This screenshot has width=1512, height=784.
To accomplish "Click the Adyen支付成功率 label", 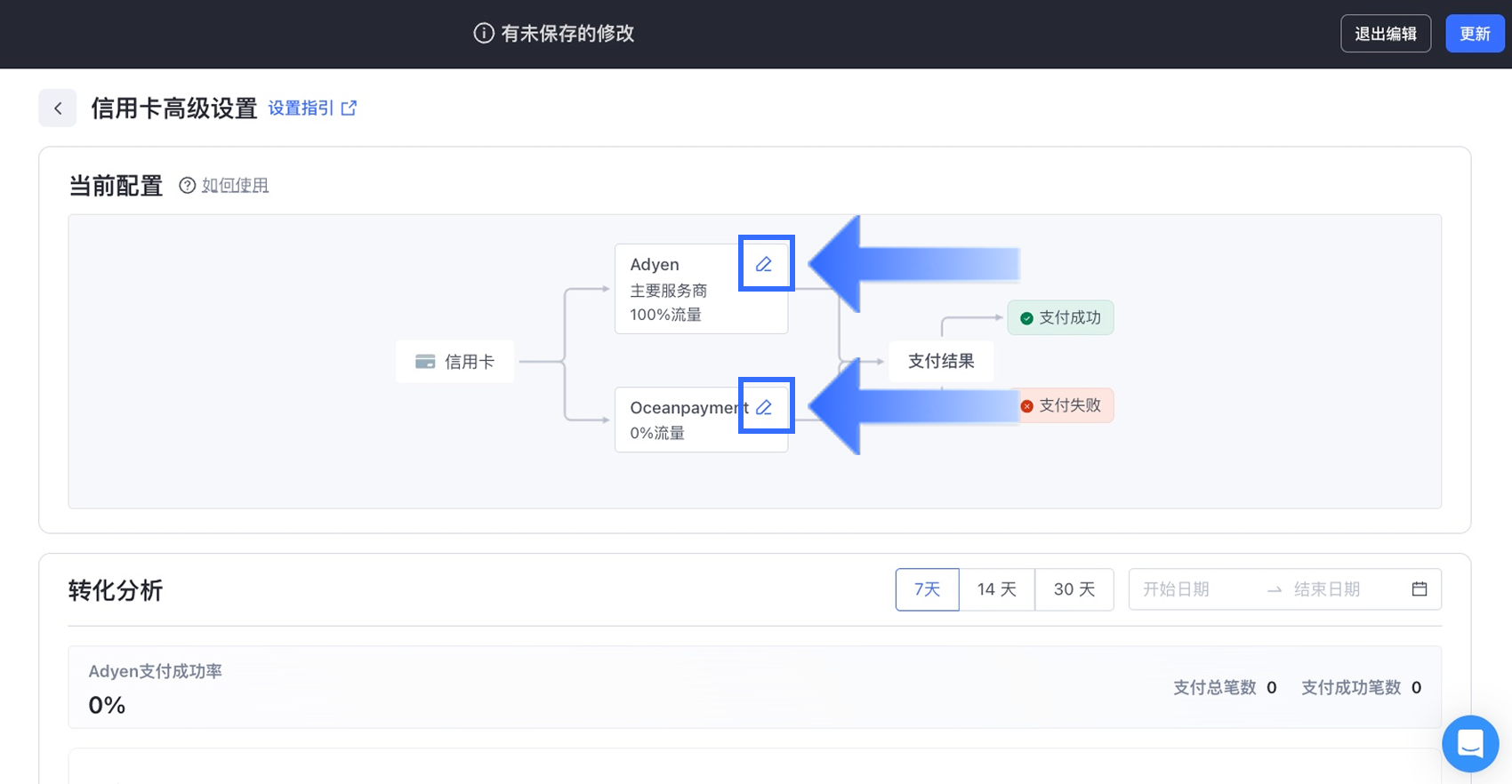I will [x=155, y=671].
